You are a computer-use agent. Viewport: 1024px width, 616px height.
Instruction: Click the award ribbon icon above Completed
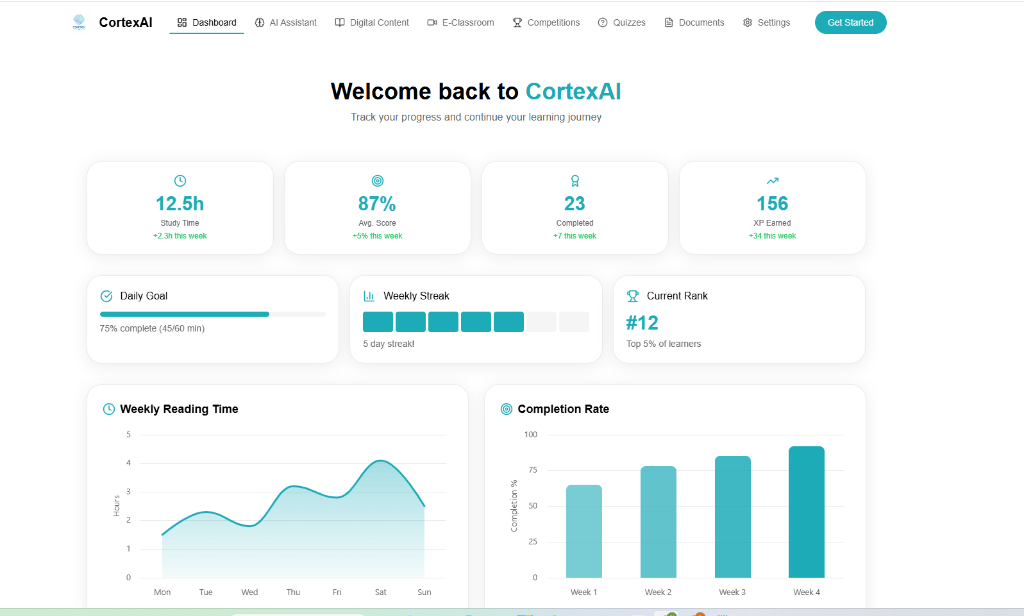[575, 181]
